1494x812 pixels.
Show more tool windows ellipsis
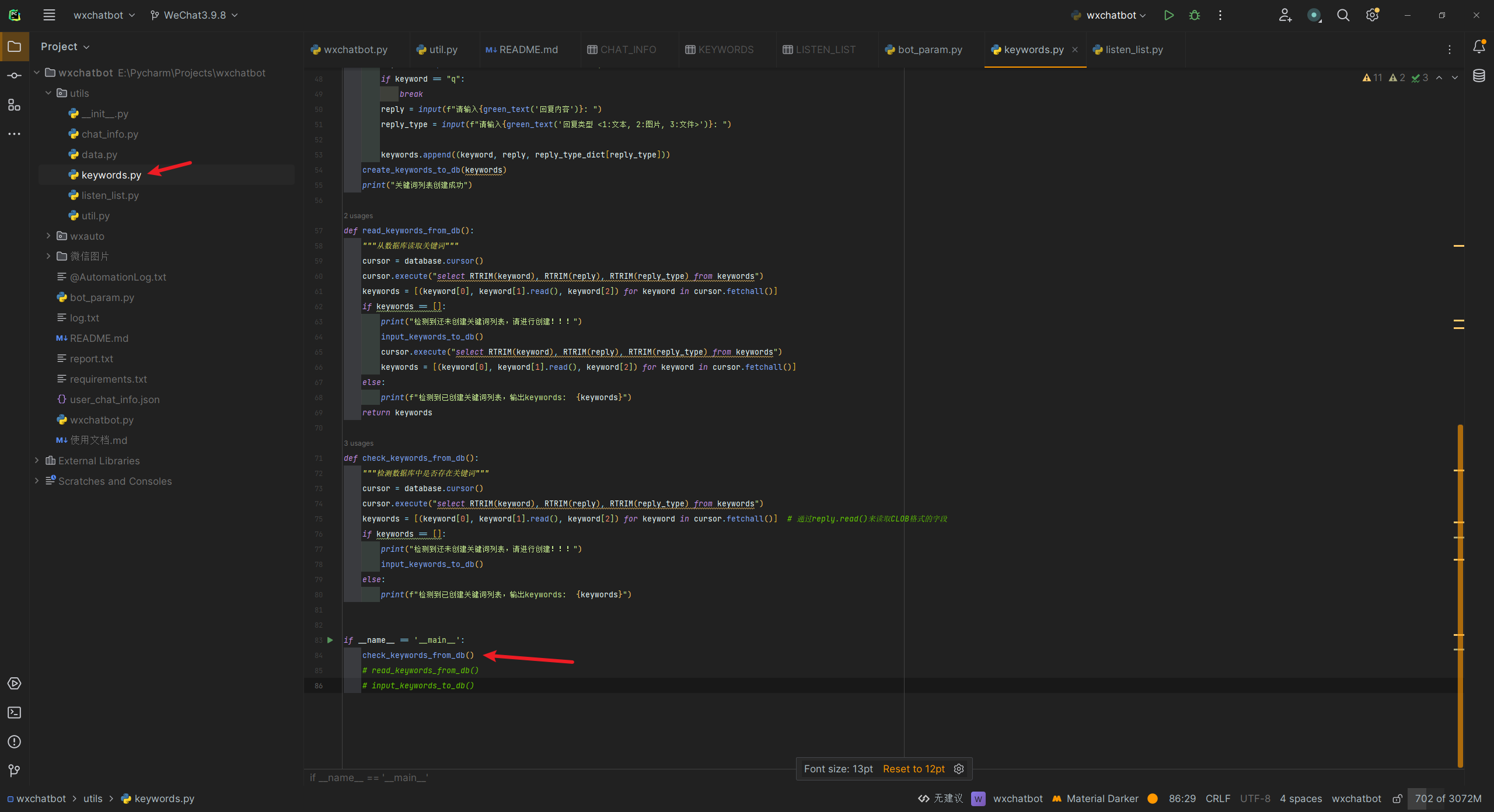[x=15, y=134]
